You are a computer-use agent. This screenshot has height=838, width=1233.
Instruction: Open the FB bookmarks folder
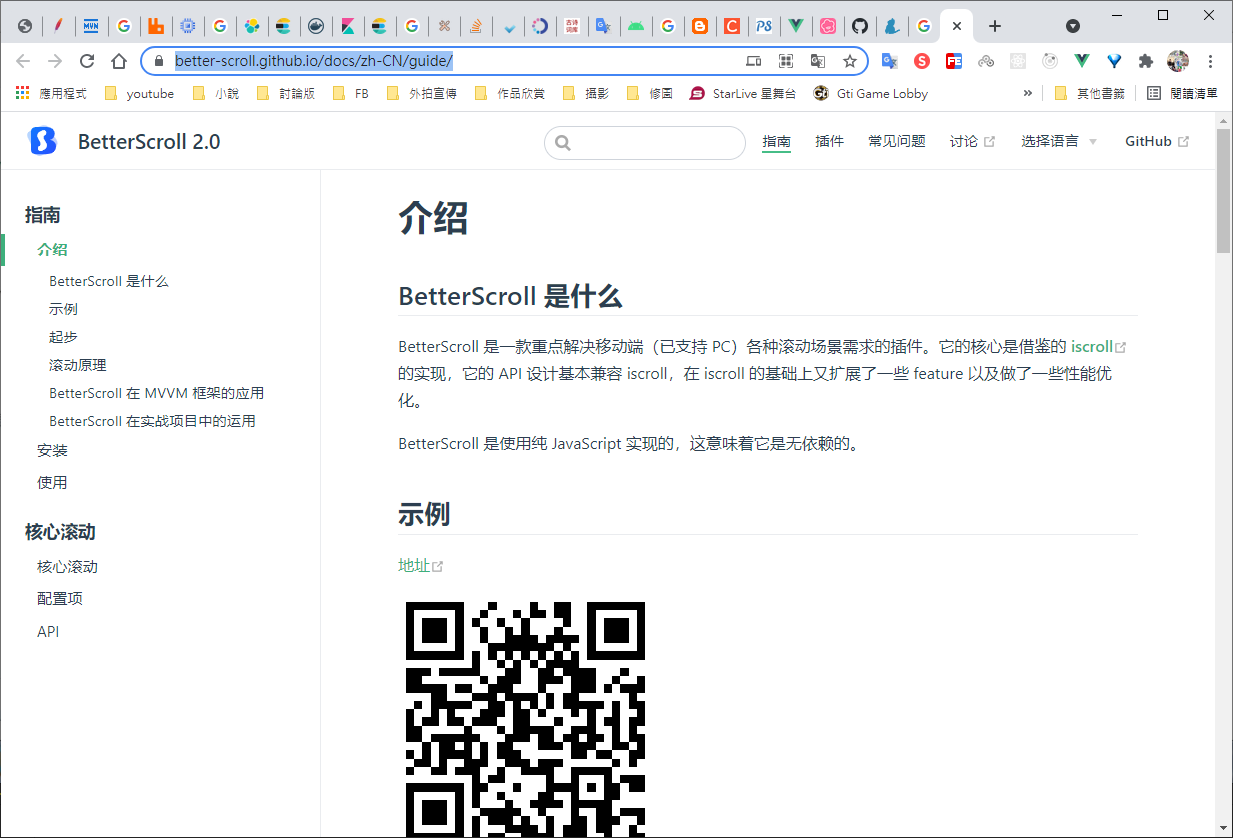tap(349, 93)
